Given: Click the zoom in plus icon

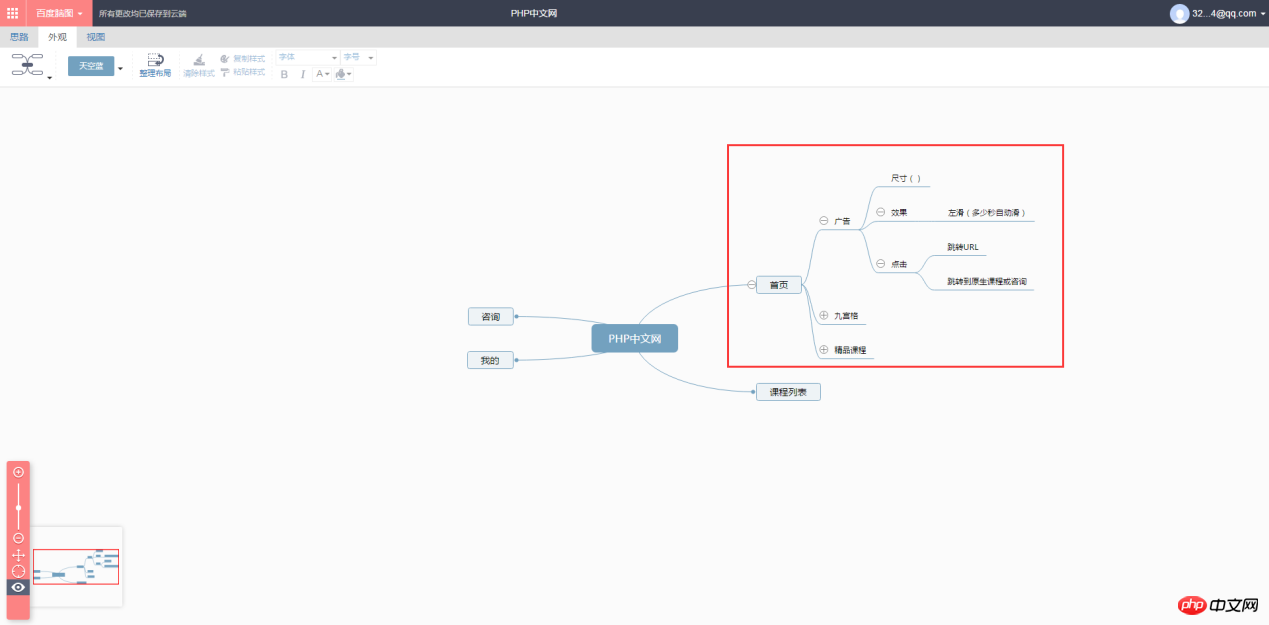Looking at the screenshot, I should [18, 472].
